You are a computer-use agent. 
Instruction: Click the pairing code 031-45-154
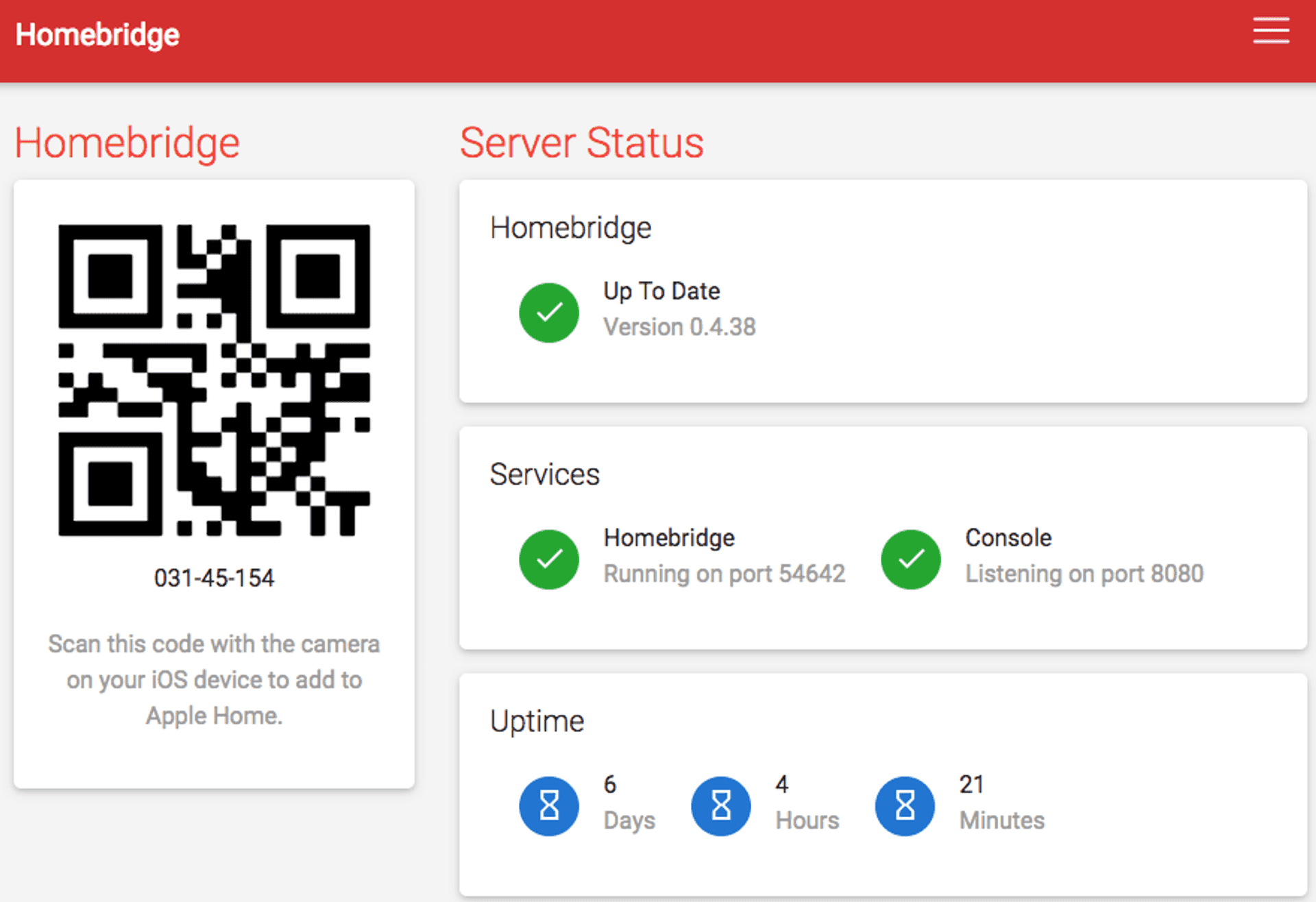[214, 578]
